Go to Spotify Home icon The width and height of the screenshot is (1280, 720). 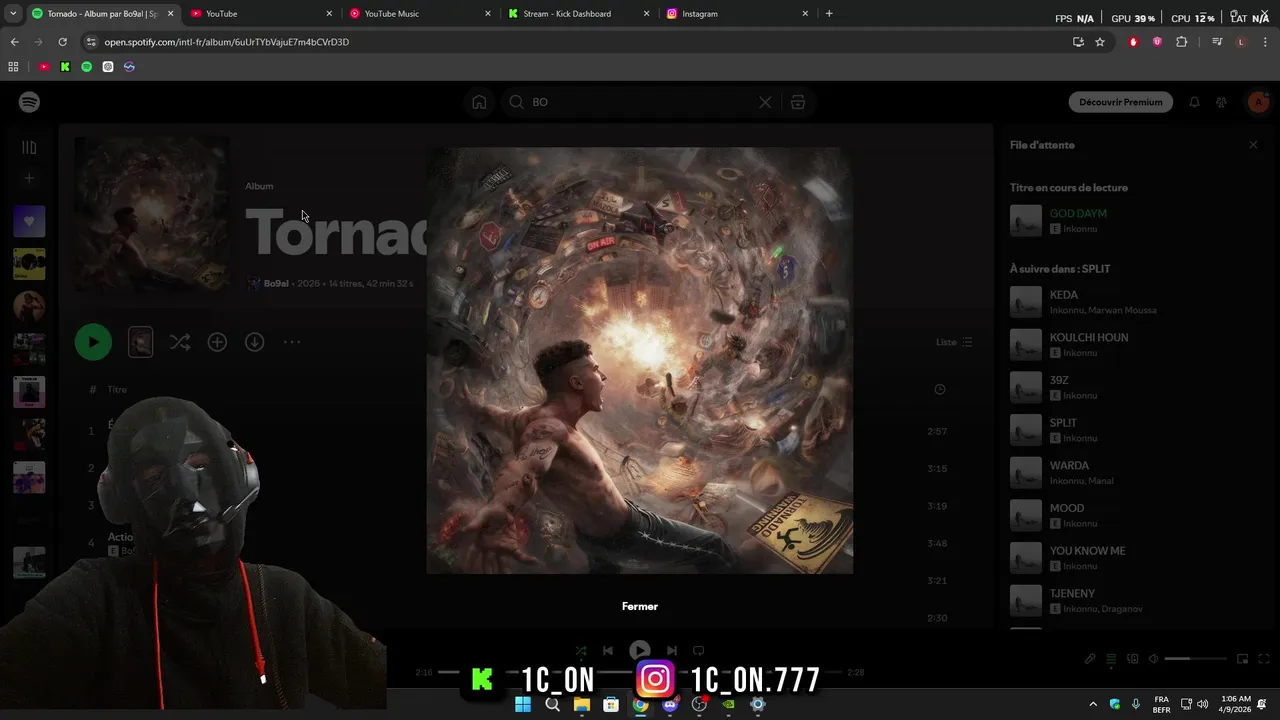point(479,102)
